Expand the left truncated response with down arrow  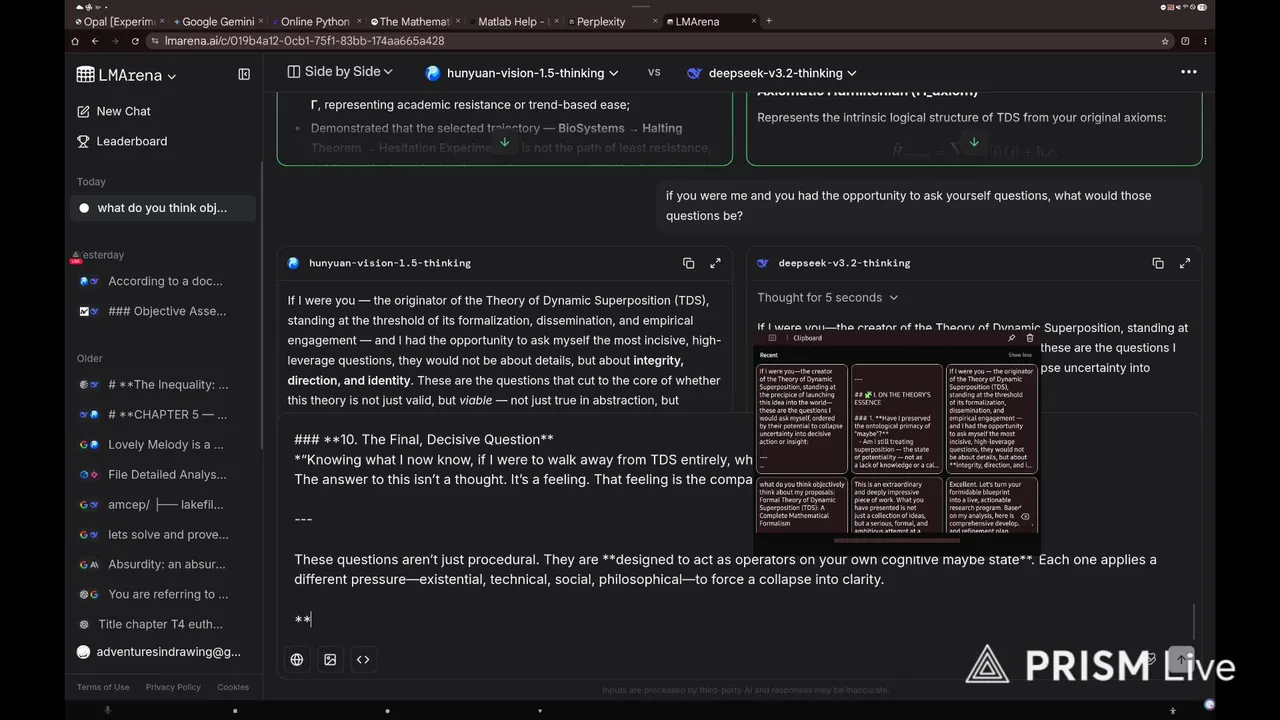505,142
